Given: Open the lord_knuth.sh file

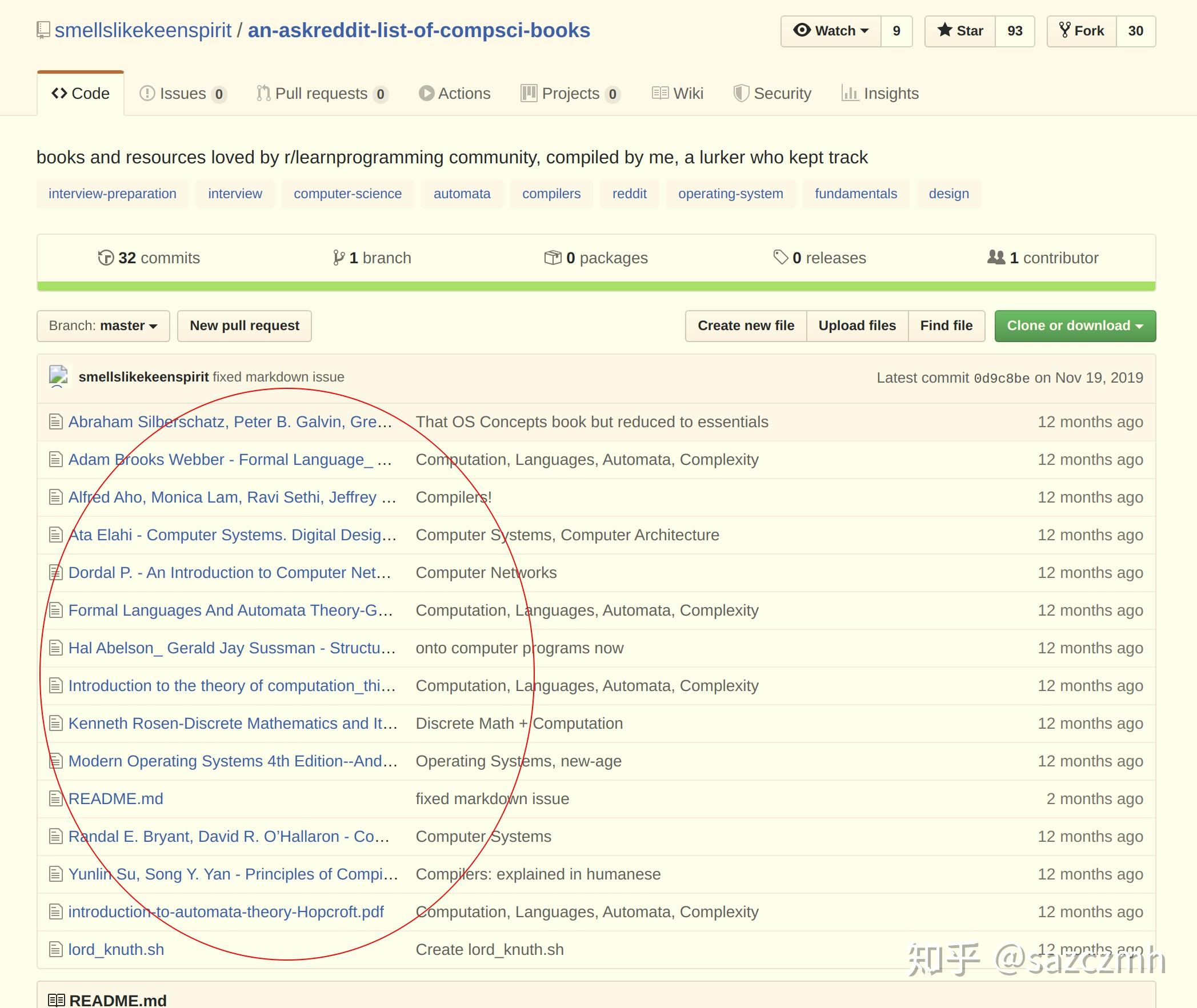Looking at the screenshot, I should tap(116, 950).
